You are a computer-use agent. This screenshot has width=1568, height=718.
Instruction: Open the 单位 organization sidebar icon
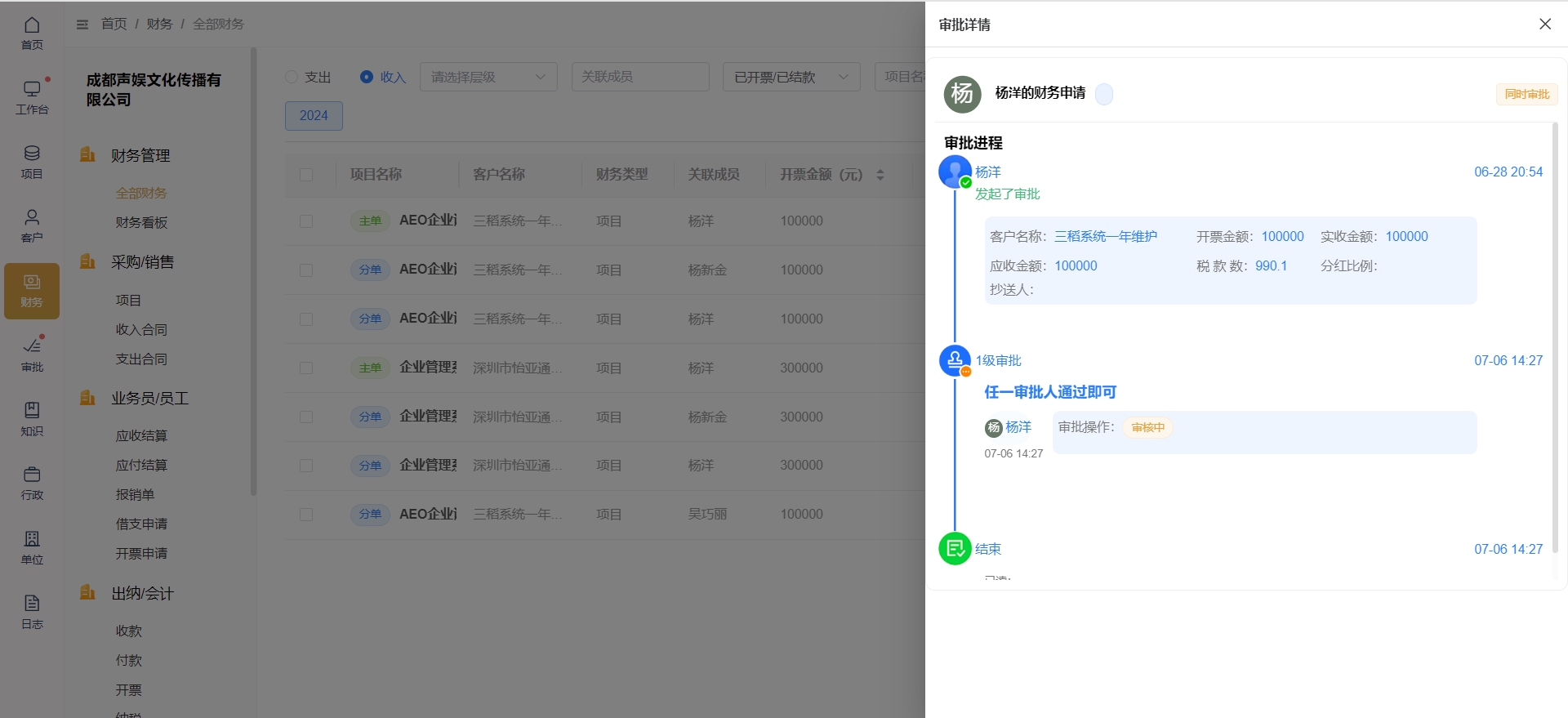(x=32, y=548)
